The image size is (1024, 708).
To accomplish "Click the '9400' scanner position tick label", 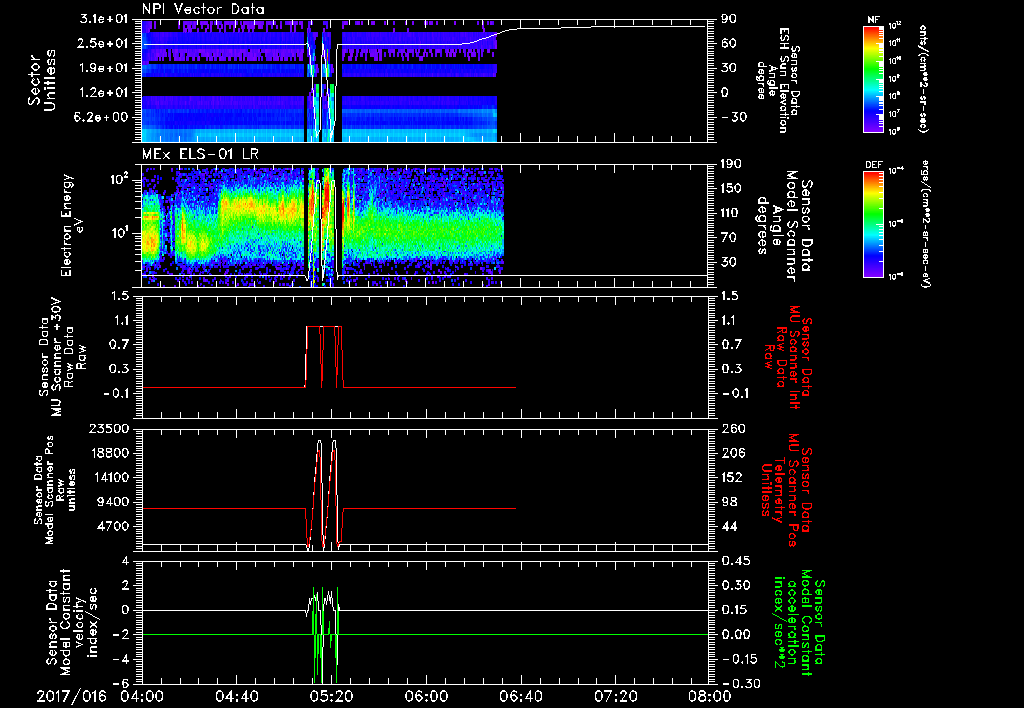I will pyautogui.click(x=114, y=502).
